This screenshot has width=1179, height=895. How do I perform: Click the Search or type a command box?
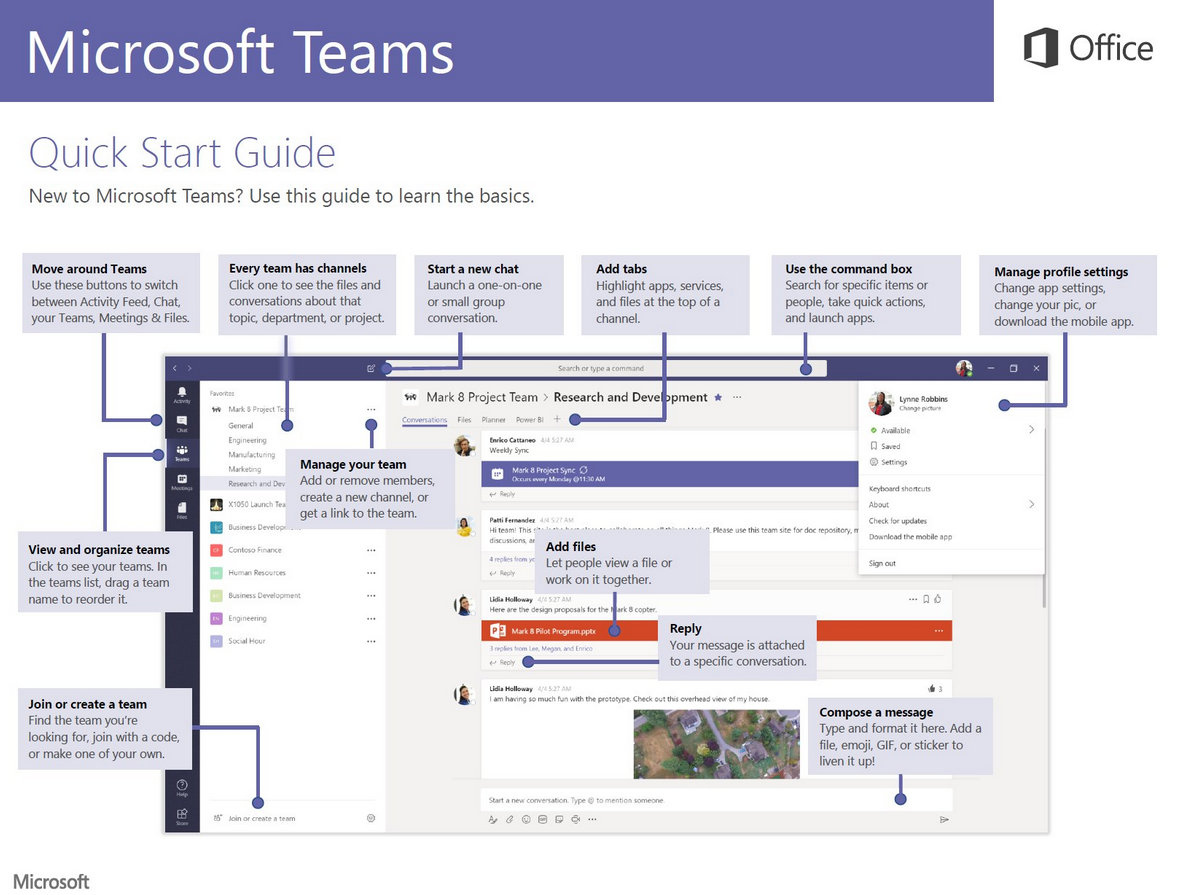[607, 369]
